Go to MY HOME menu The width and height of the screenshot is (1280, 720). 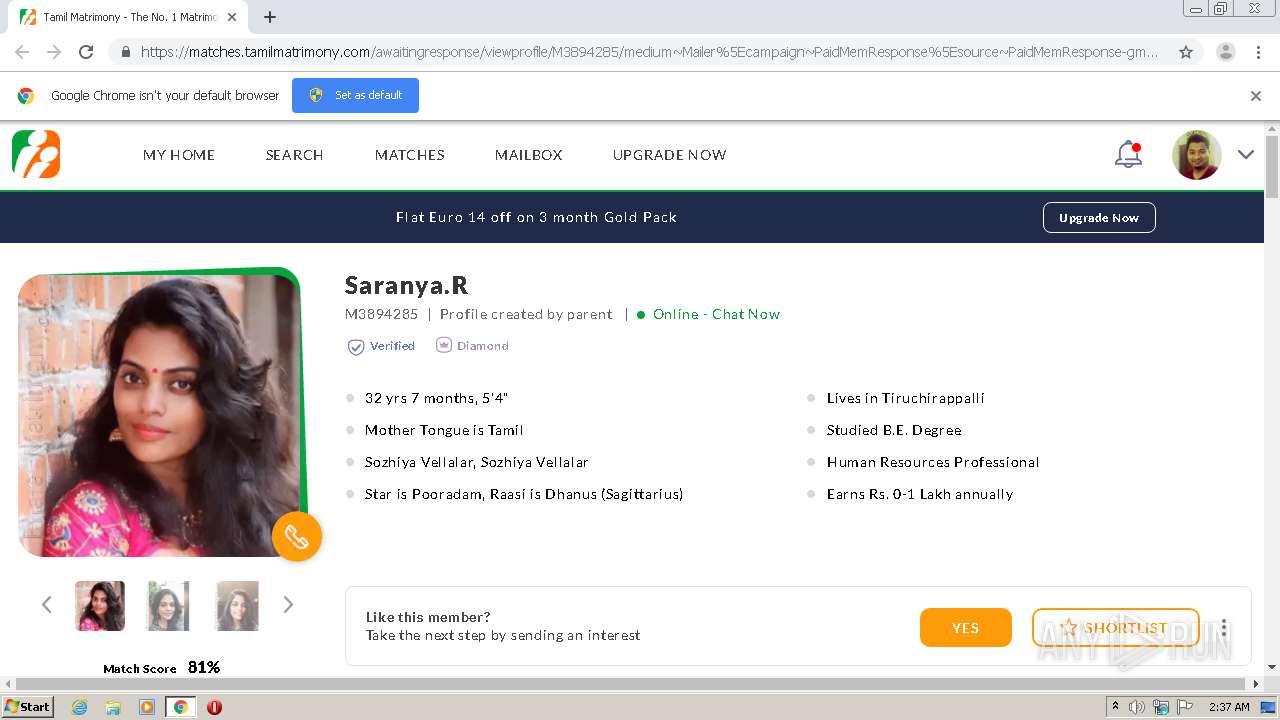tap(179, 155)
